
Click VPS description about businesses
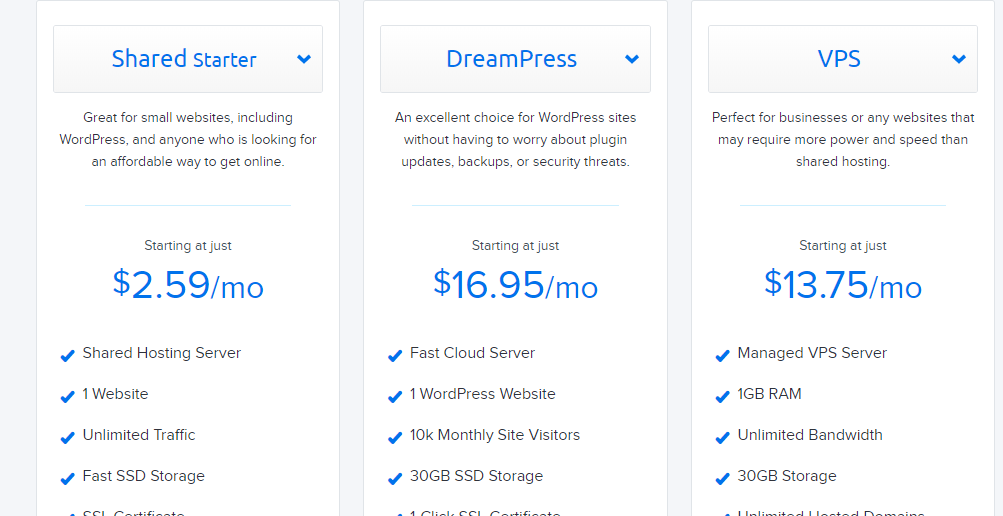point(843,140)
